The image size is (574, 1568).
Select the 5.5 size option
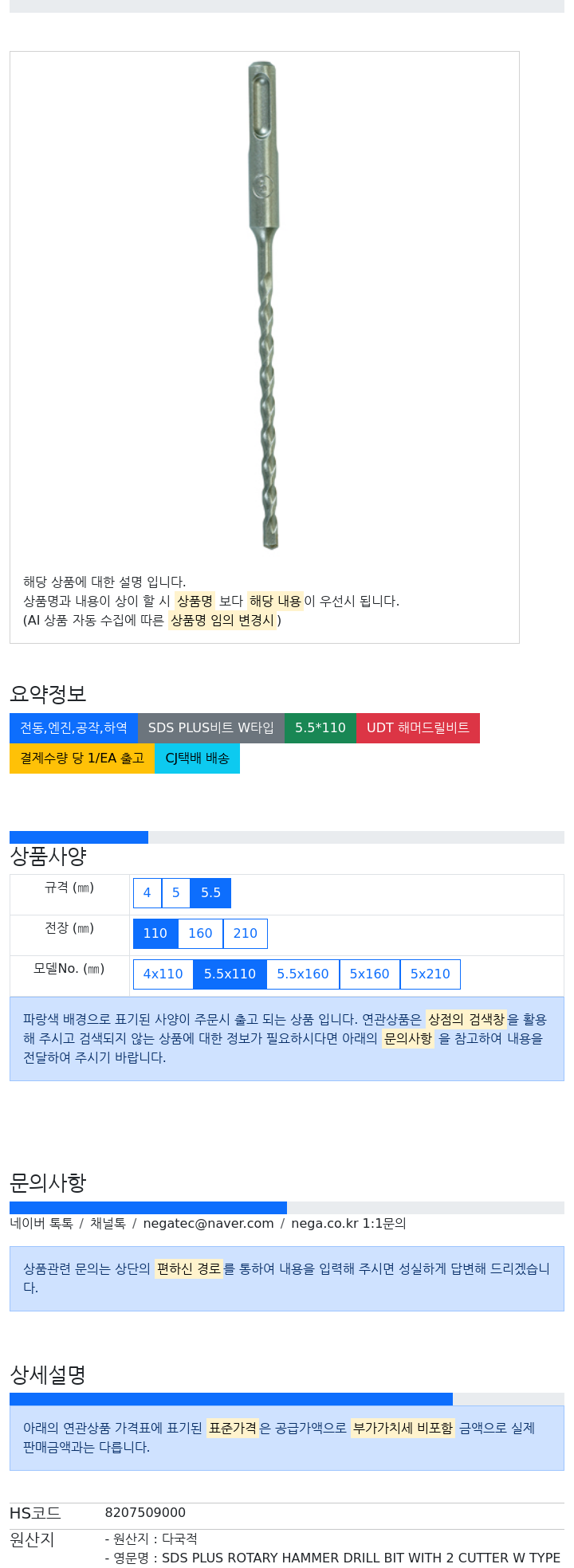[x=210, y=893]
